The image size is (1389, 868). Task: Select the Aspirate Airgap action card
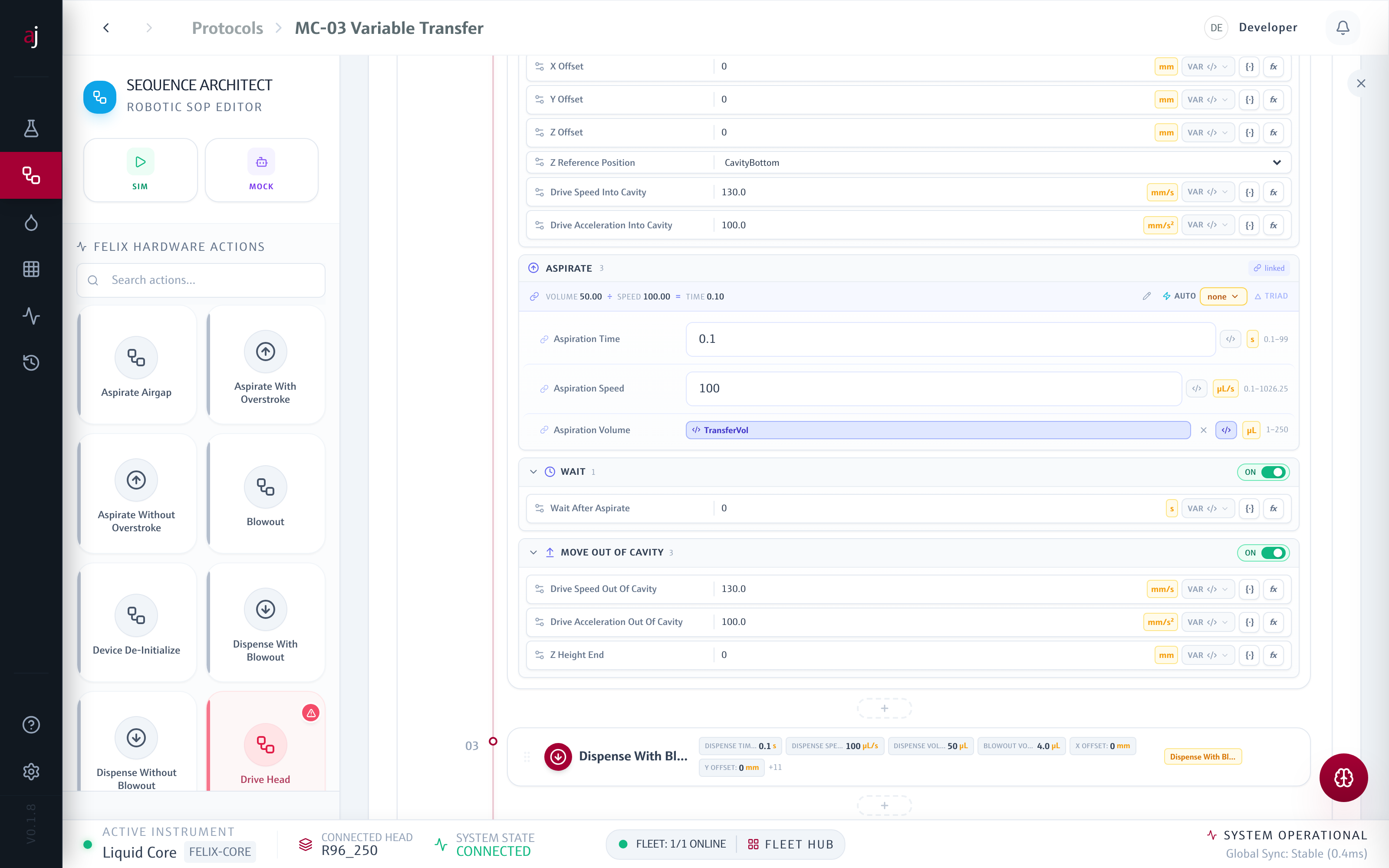click(x=137, y=365)
